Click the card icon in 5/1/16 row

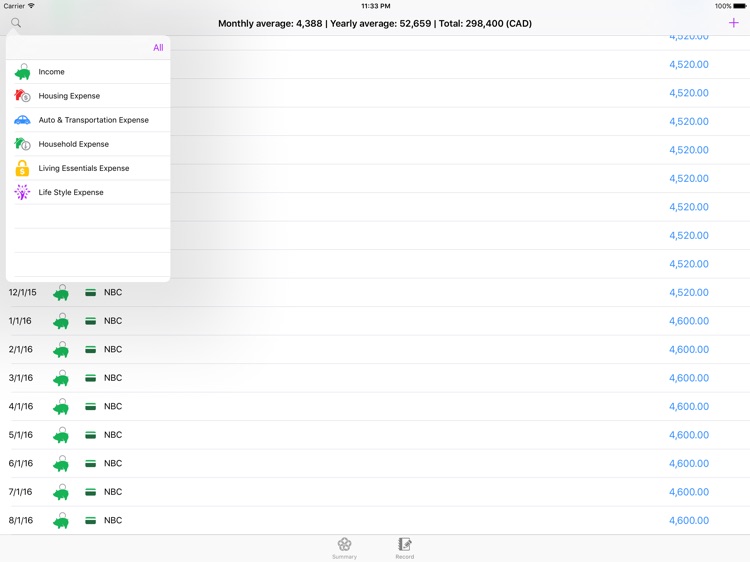pyautogui.click(x=90, y=435)
